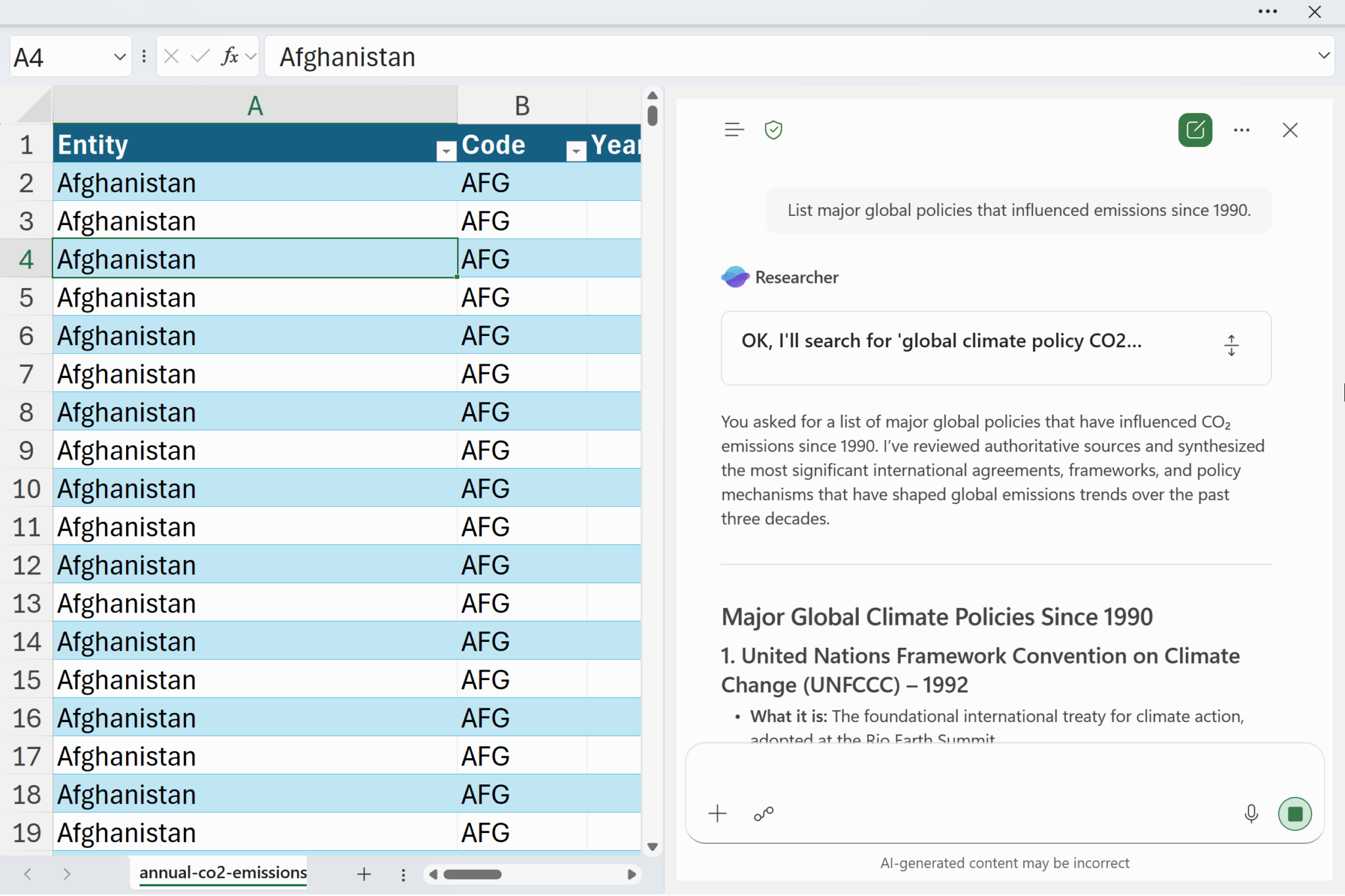Open the Entity column filter dropdown
The width and height of the screenshot is (1345, 896).
tap(446, 151)
